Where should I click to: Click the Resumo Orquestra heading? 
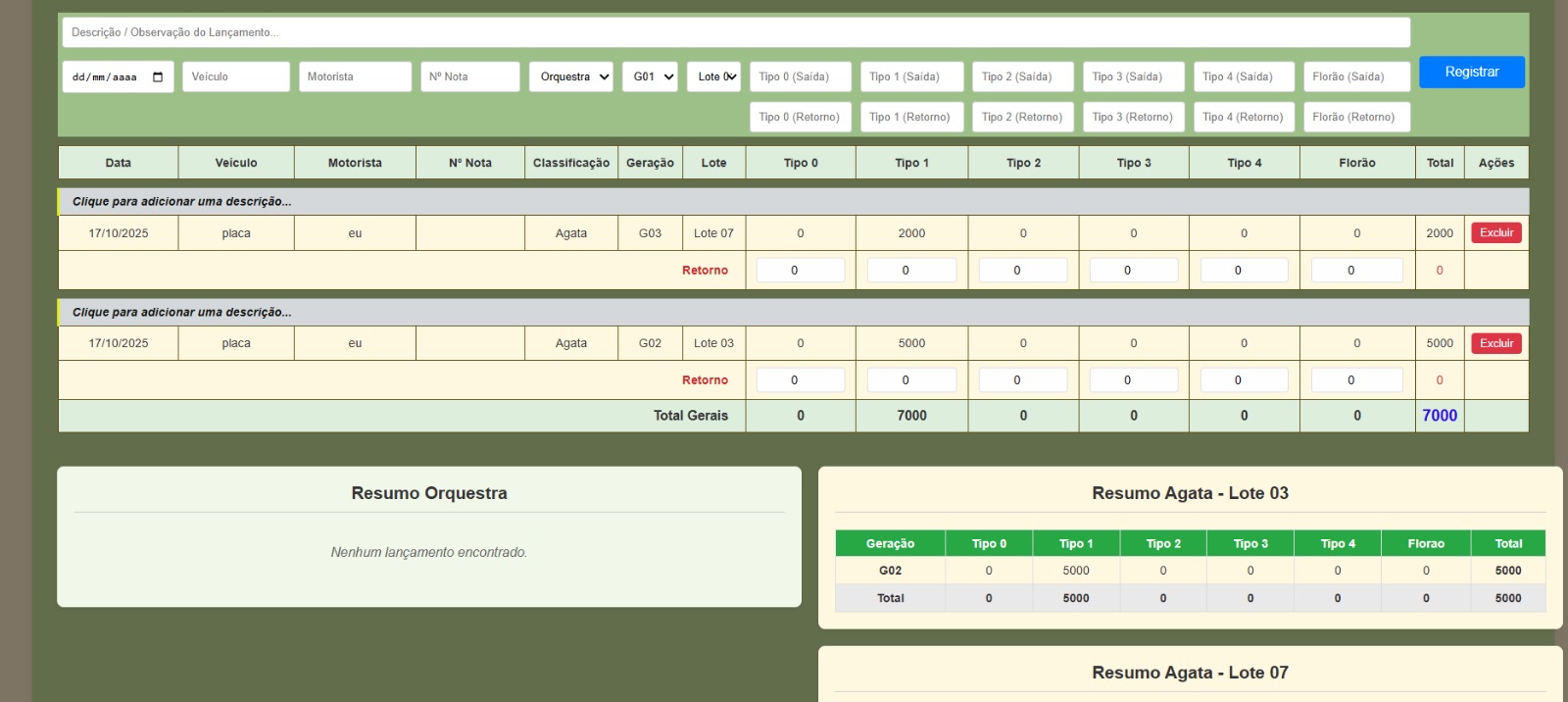[x=429, y=493]
